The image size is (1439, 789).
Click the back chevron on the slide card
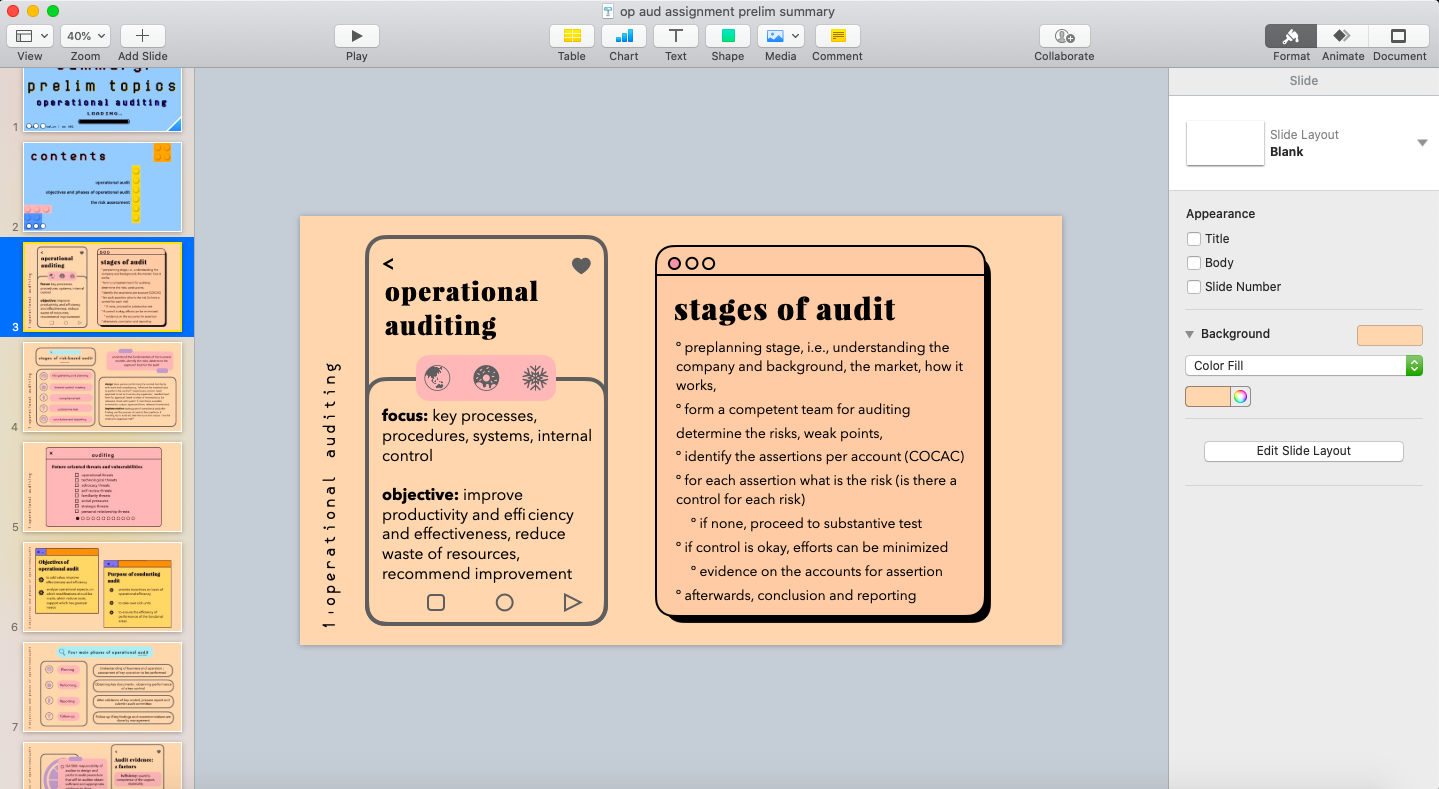pos(388,264)
